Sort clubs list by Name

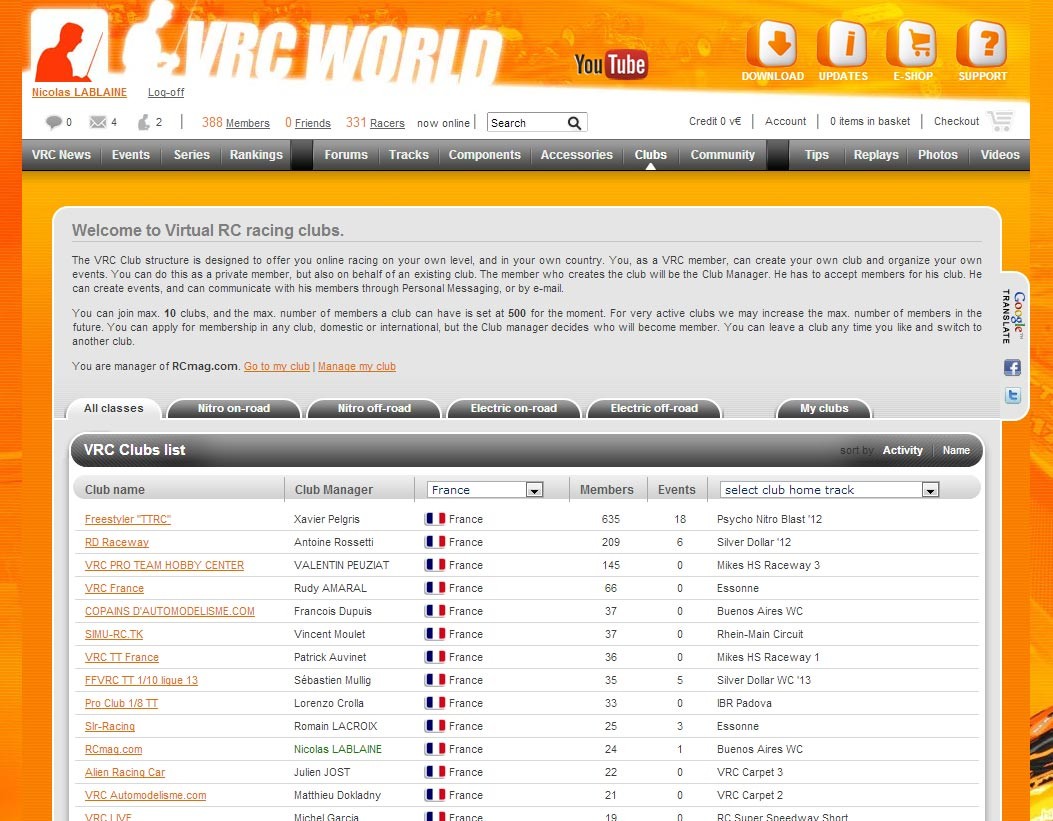pyautogui.click(x=956, y=450)
